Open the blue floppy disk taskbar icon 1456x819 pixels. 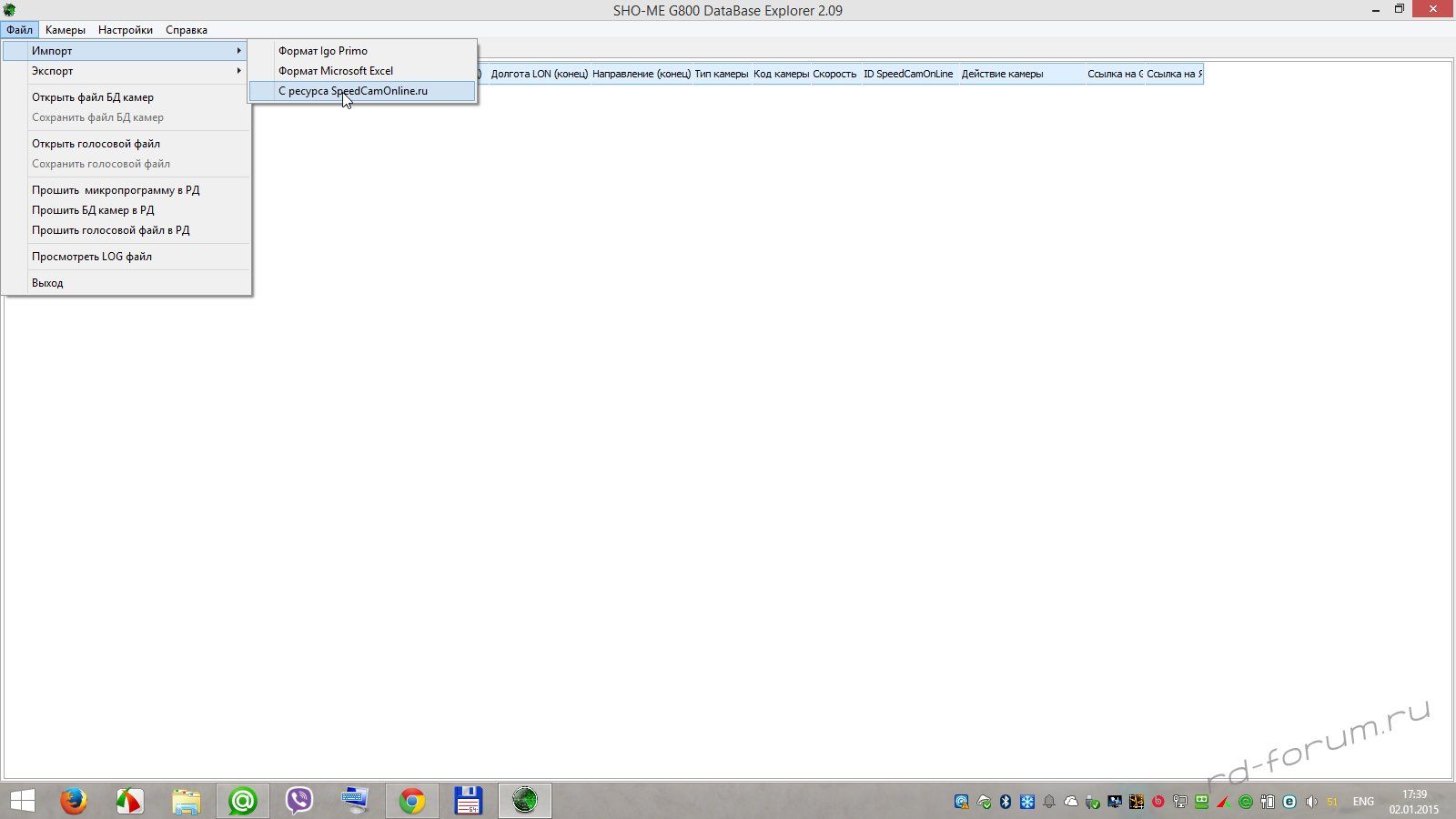[x=468, y=801]
